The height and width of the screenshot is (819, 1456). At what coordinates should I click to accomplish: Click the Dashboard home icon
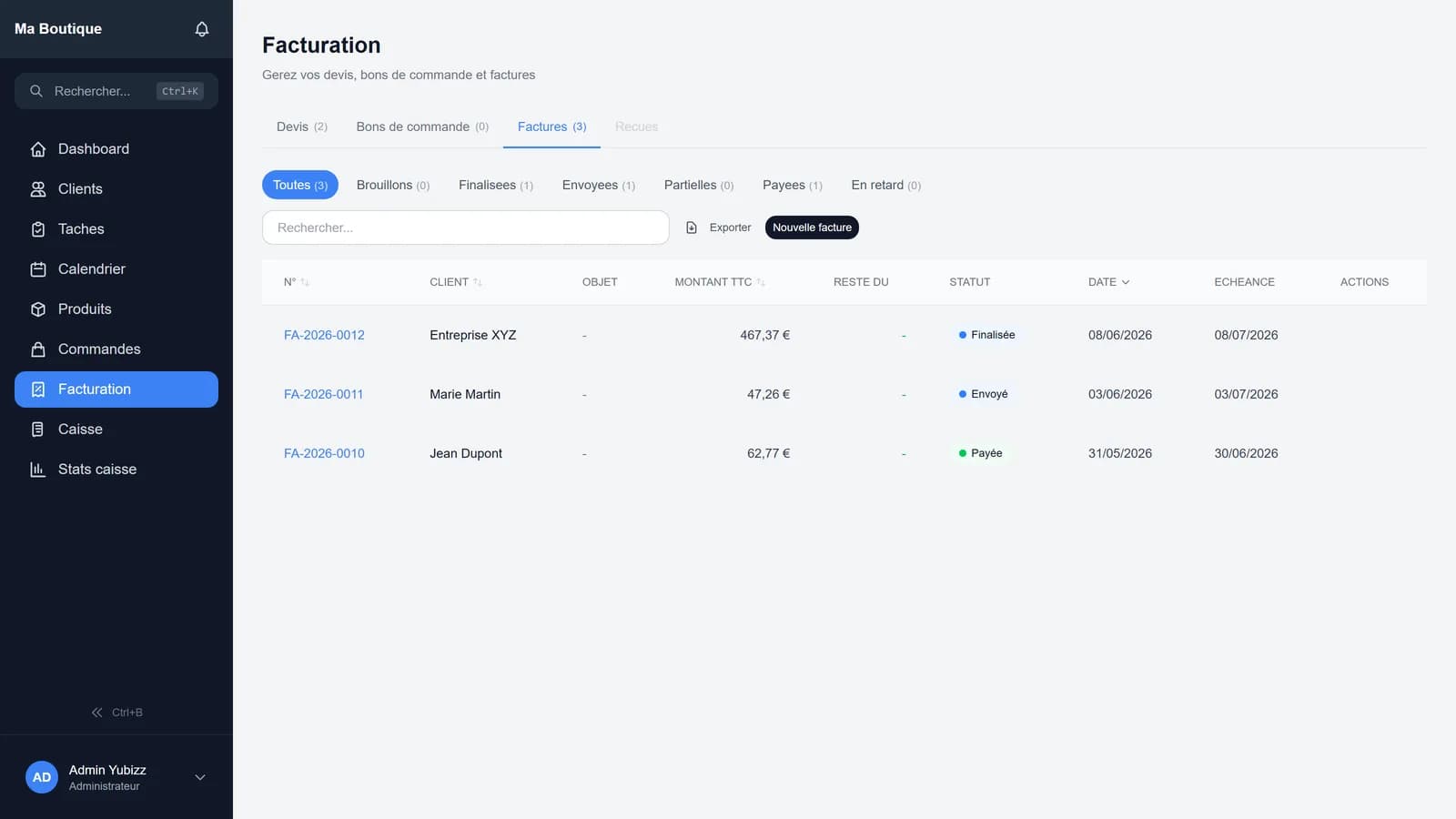(38, 149)
